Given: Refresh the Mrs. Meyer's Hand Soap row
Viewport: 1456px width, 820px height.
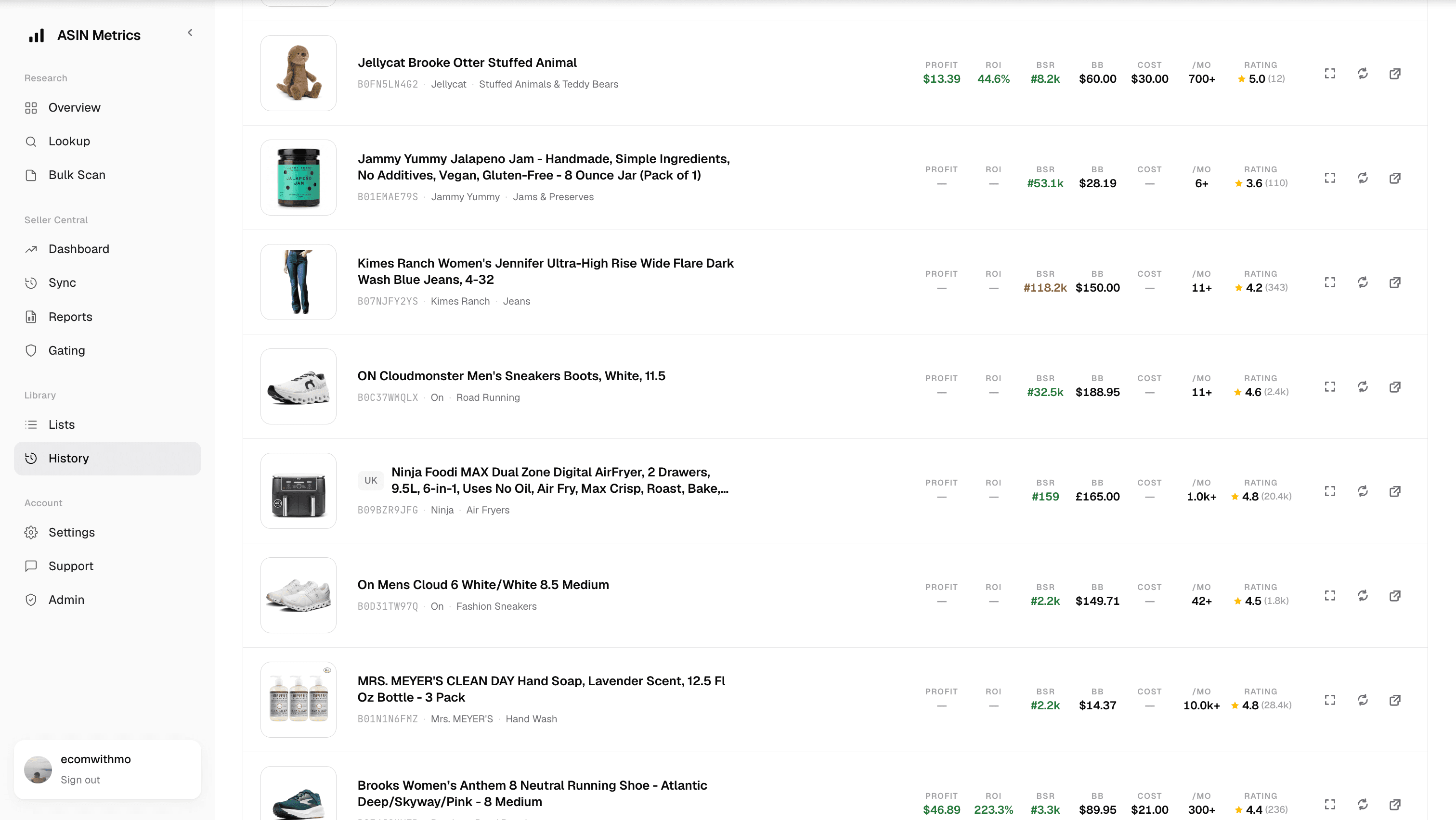Looking at the screenshot, I should [1363, 700].
